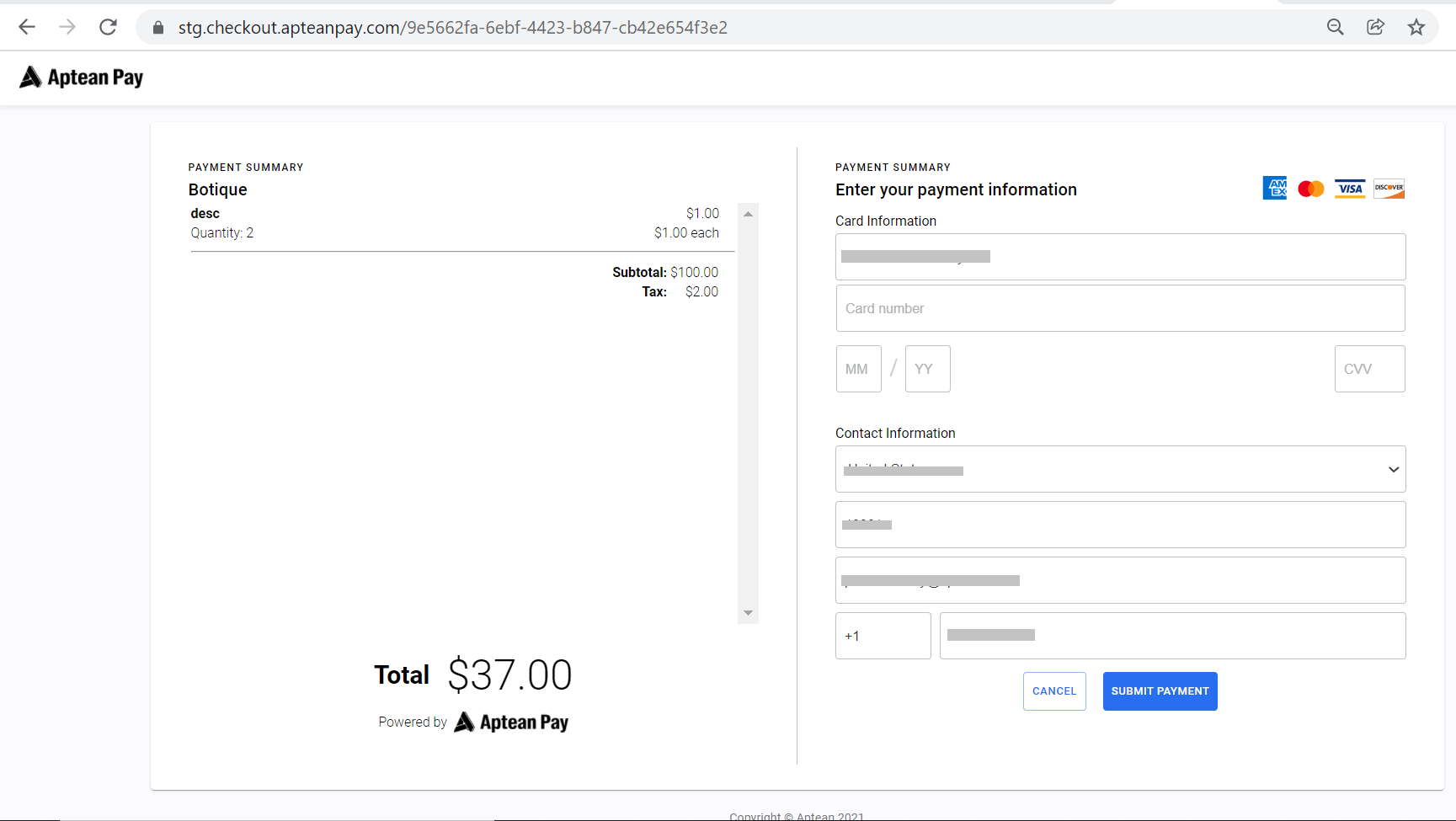Focus the Card number field
The width and height of the screenshot is (1456, 821).
[x=1121, y=308]
